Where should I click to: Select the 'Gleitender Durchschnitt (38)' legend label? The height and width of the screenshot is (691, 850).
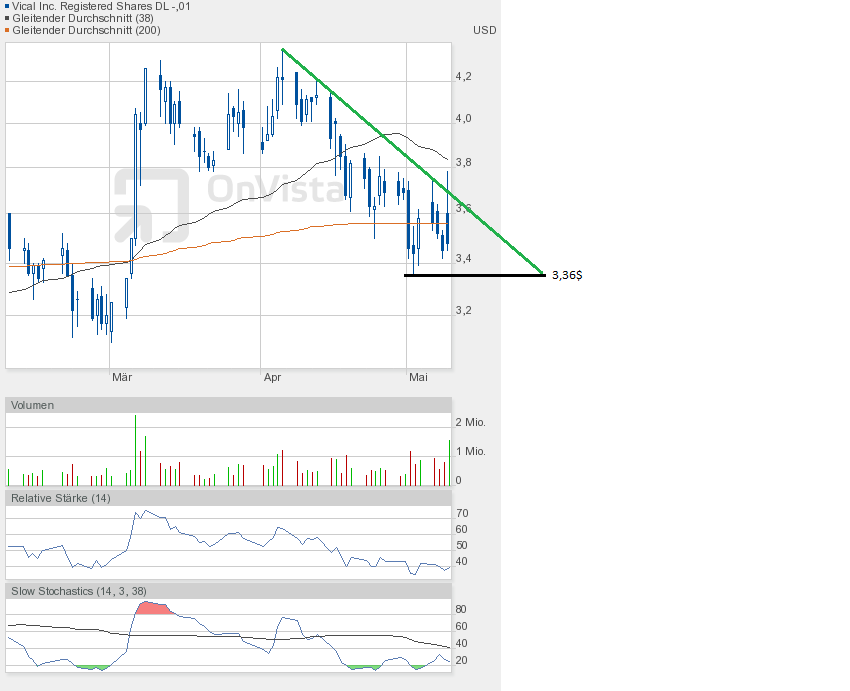[x=85, y=18]
